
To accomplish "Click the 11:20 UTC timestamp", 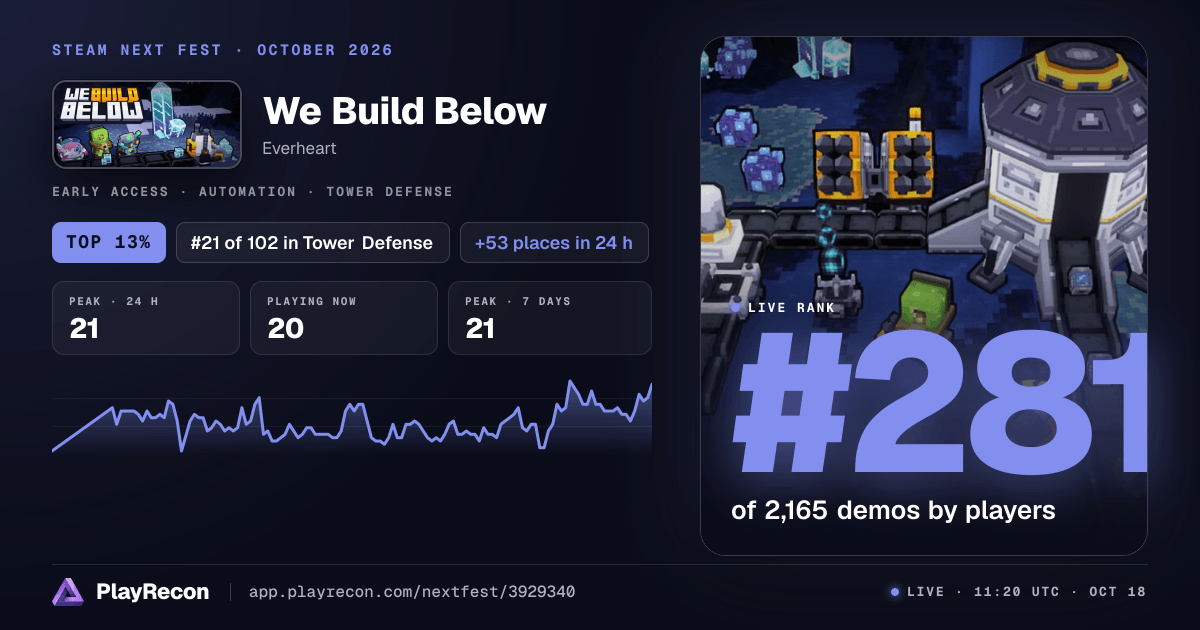I will click(1018, 592).
